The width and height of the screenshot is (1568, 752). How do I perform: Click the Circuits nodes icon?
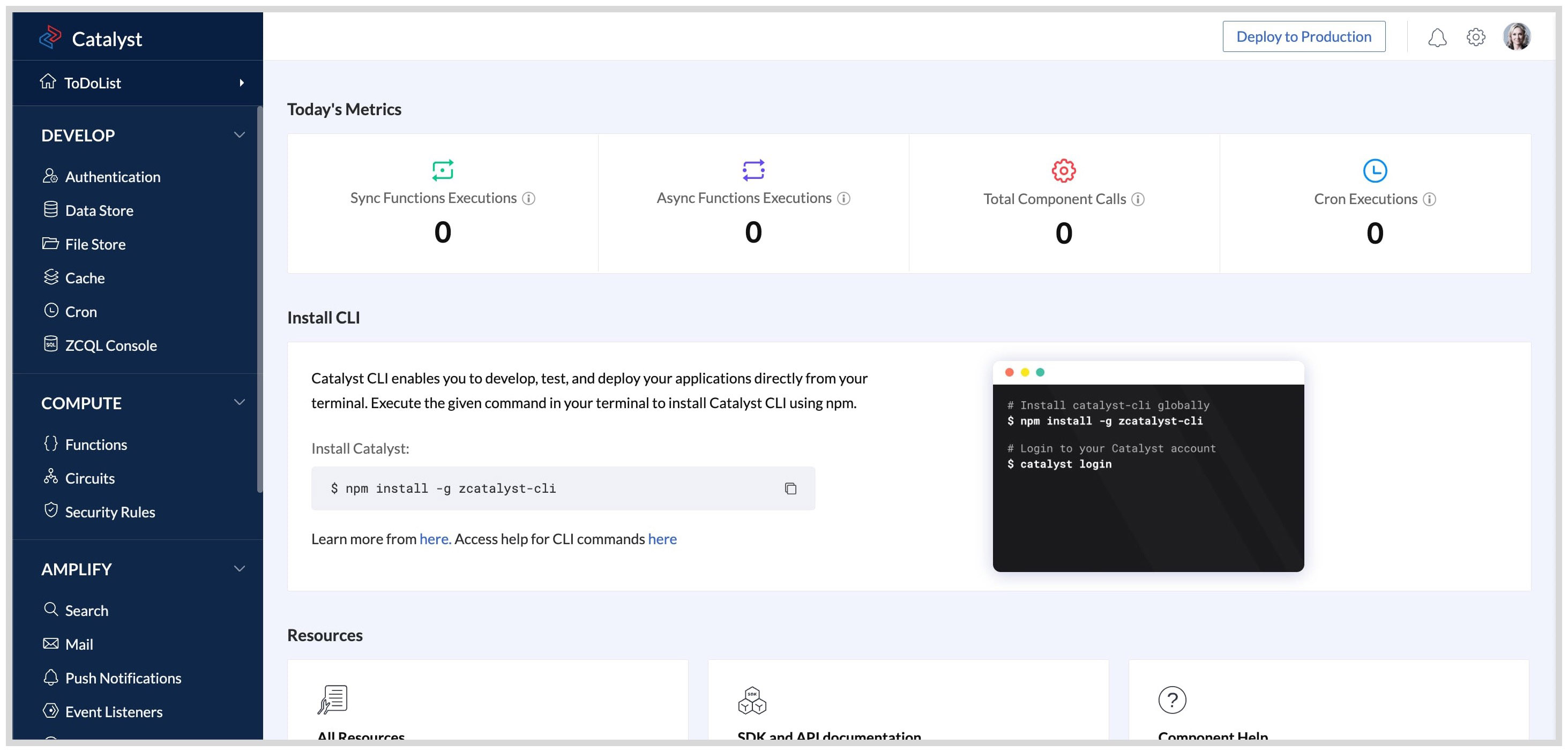50,476
